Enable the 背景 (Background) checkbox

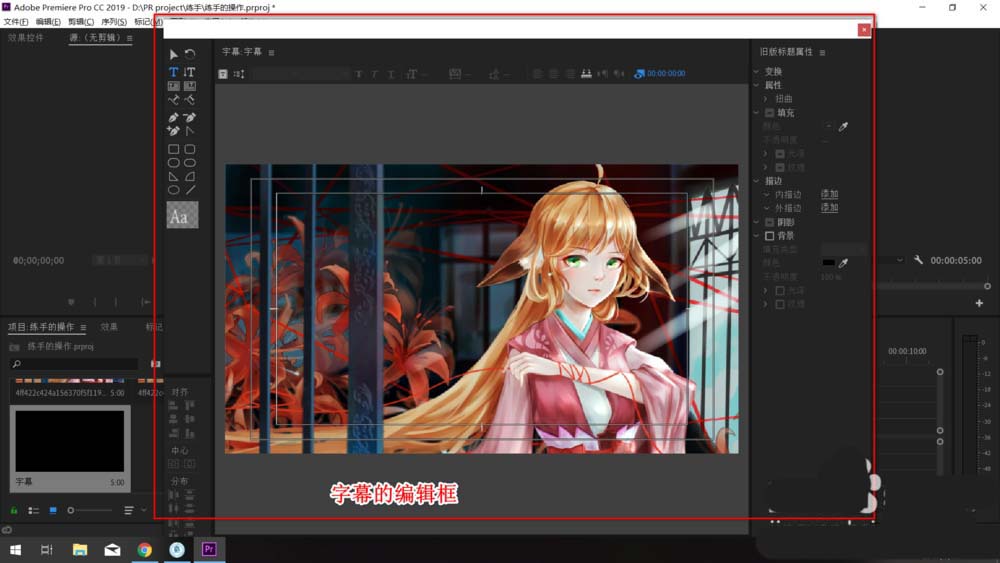[769, 236]
